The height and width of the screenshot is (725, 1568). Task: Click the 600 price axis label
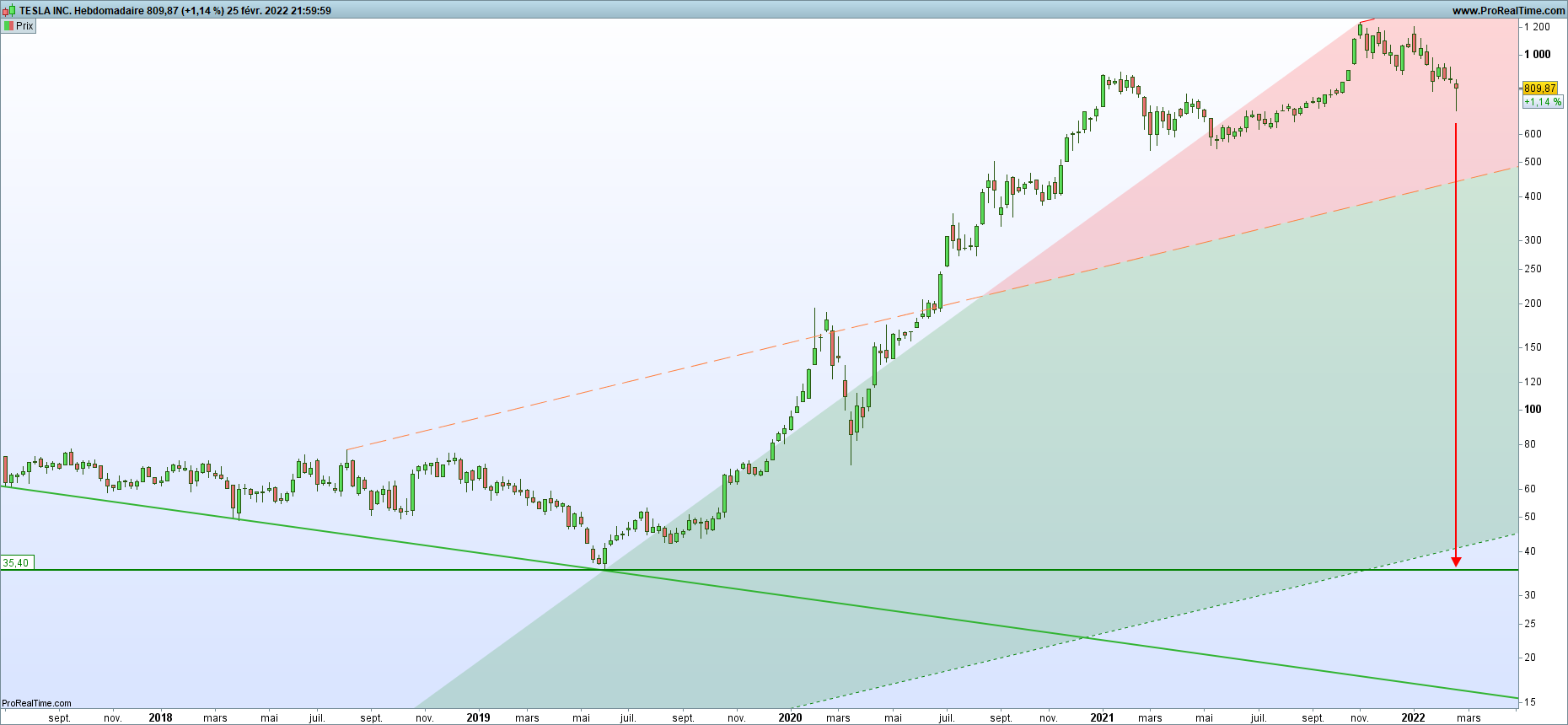point(1533,133)
